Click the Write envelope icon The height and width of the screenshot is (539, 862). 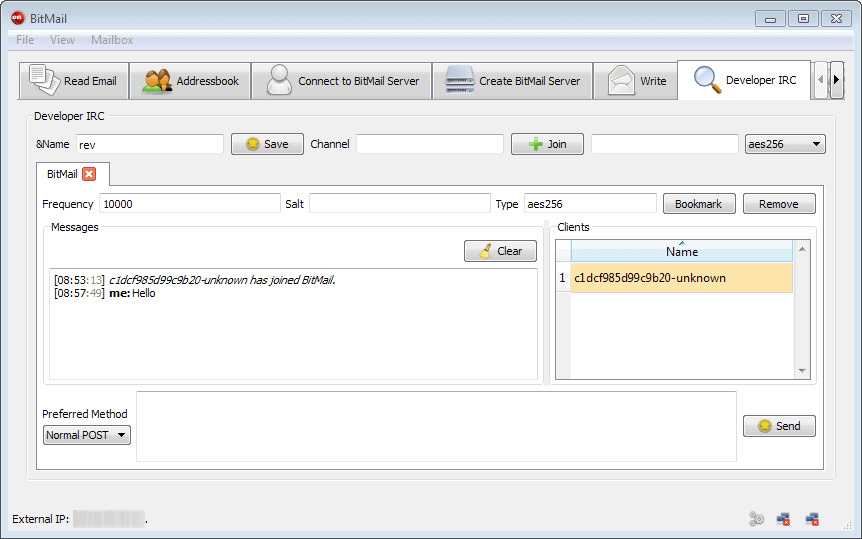[621, 80]
